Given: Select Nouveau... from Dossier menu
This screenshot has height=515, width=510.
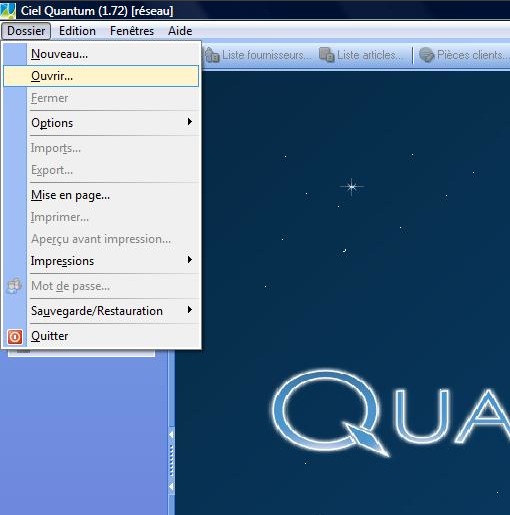Looking at the screenshot, I should pyautogui.click(x=101, y=54).
